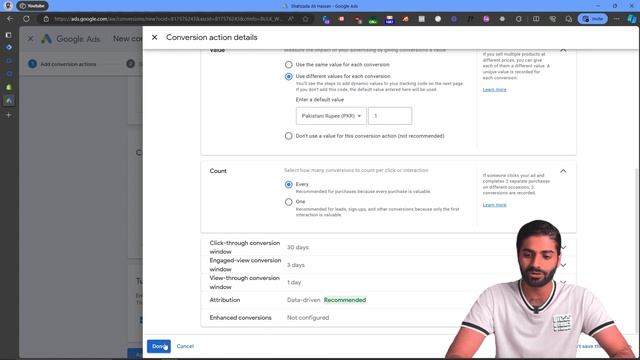The image size is (640, 360).
Task: Collapse the Count section chevron
Action: [x=563, y=171]
